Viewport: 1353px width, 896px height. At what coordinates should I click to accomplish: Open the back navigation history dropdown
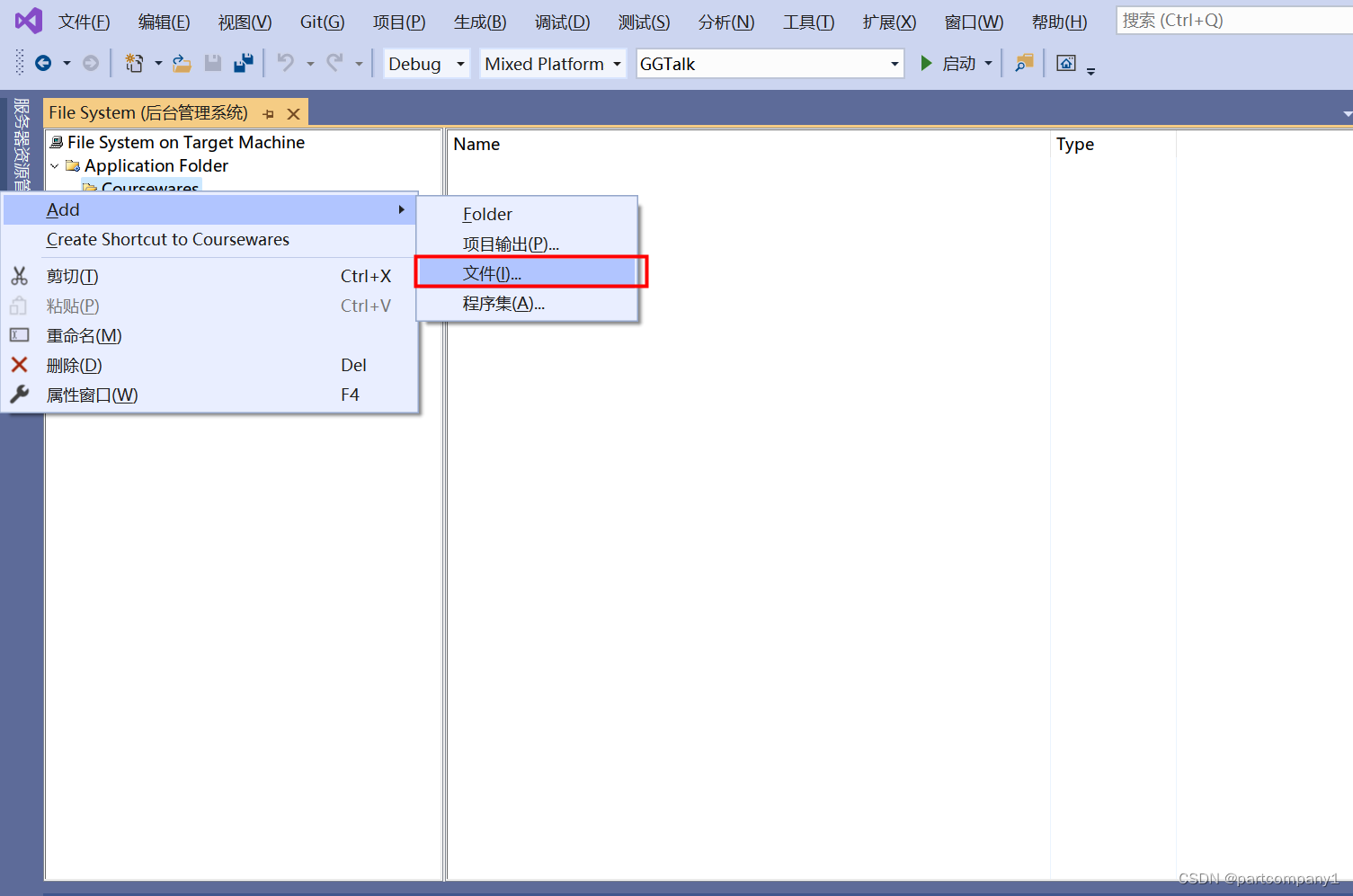(67, 64)
